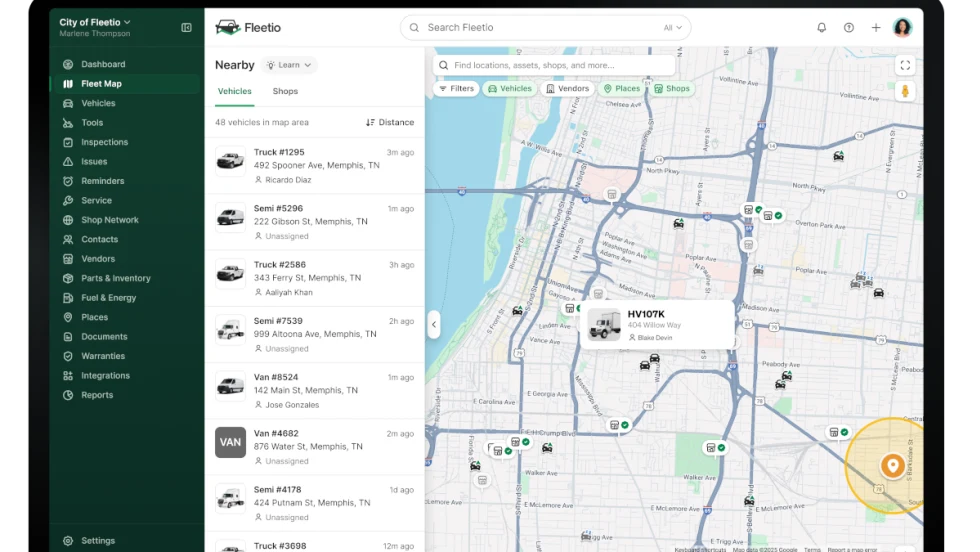Click Jose Gonzales operator name

(292, 404)
